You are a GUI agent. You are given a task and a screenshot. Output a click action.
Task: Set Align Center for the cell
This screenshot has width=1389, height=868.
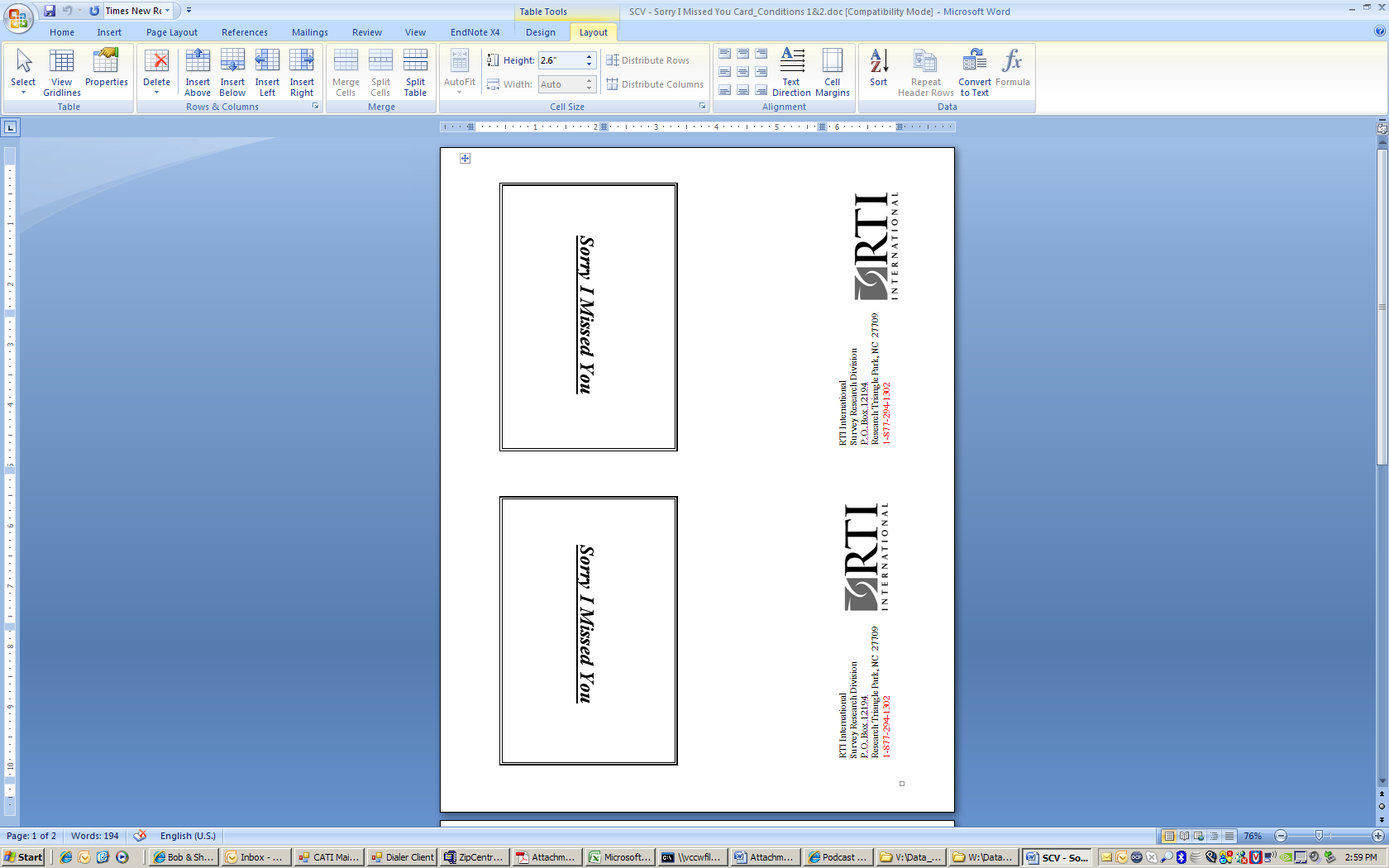coord(742,72)
